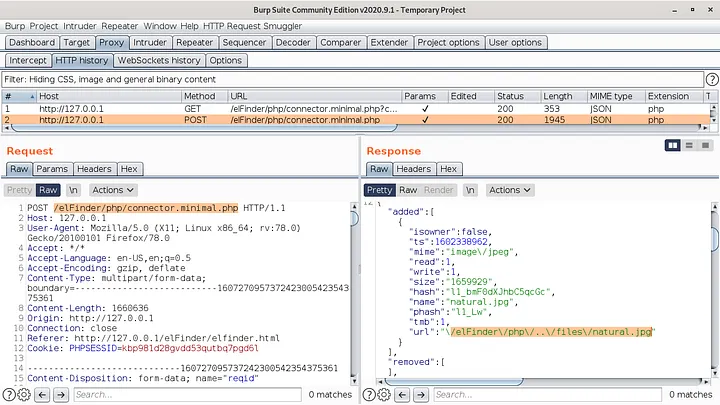
Task: Open help icon in Request search bar
Action: click(x=9, y=394)
